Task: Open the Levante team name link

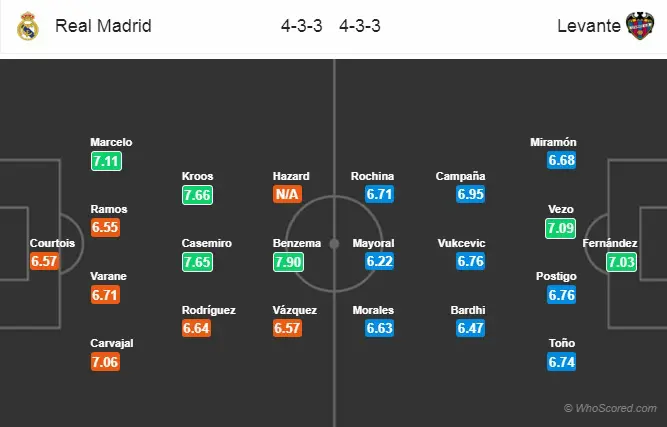Action: 589,26
